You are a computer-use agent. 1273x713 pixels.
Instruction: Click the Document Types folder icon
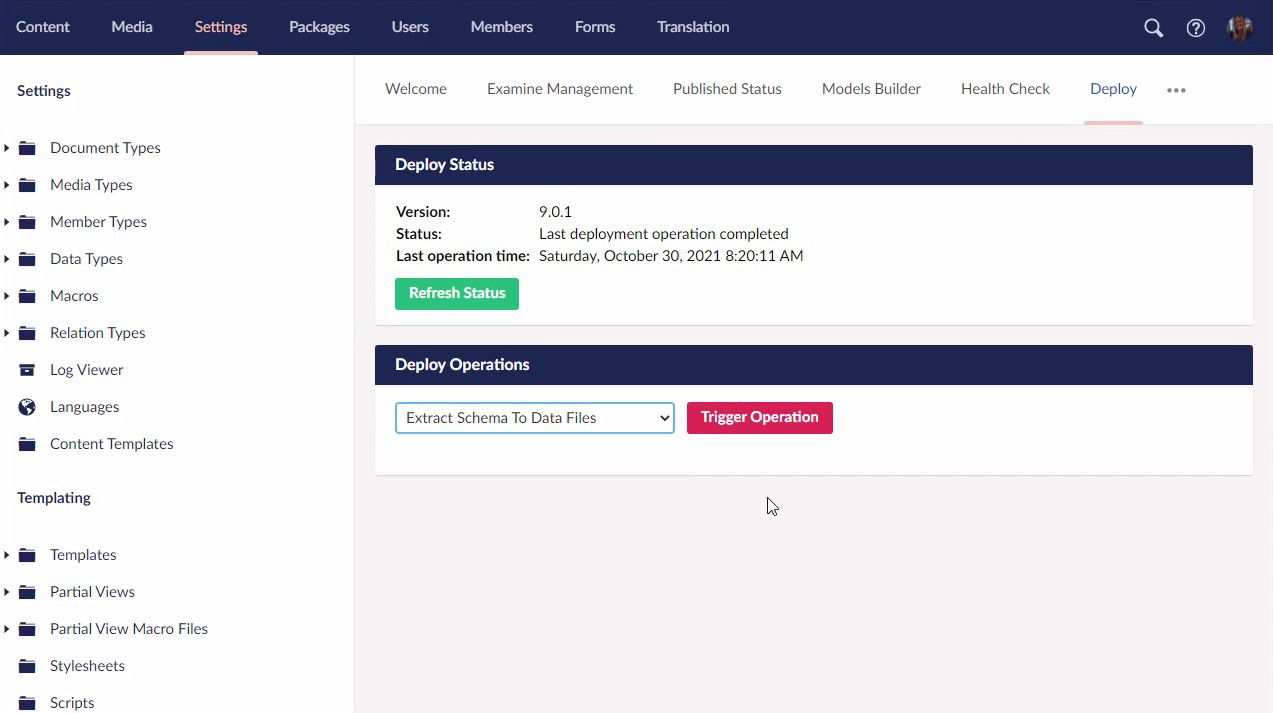pos(28,148)
